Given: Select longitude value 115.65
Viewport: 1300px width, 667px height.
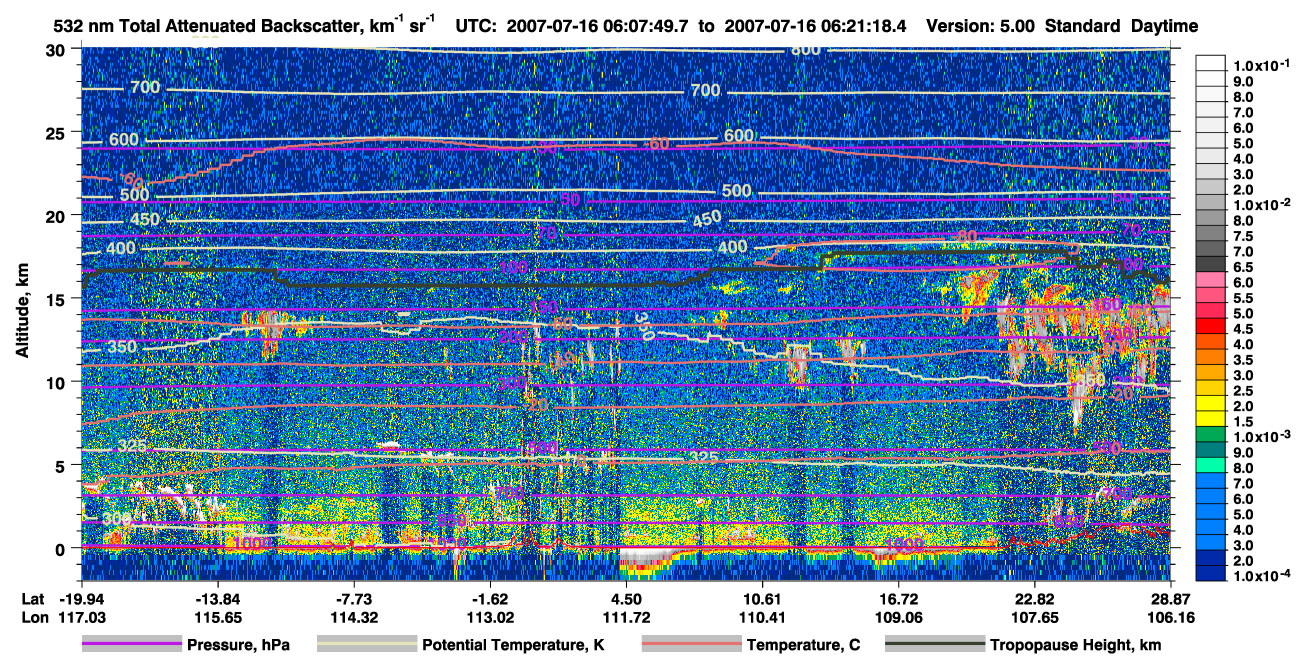Looking at the screenshot, I should click(x=217, y=617).
